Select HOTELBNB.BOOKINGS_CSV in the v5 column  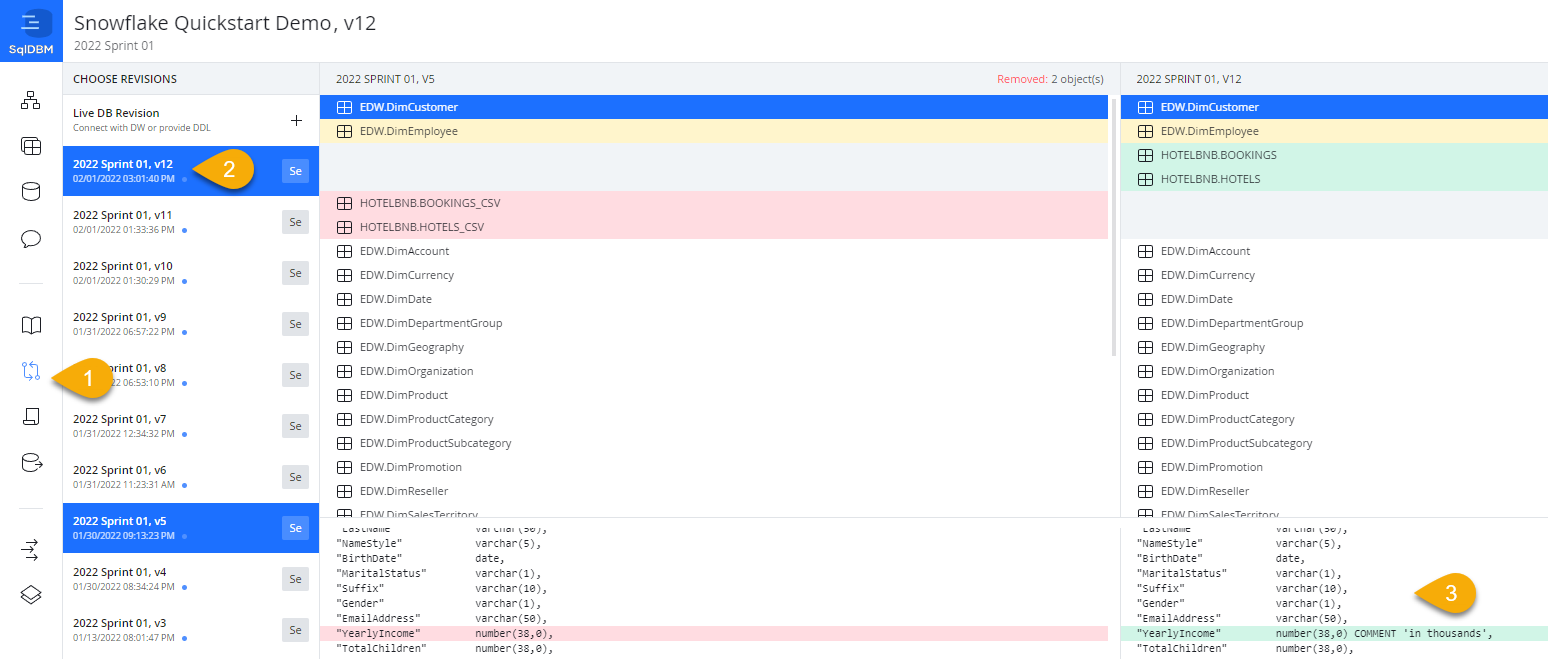tap(430, 202)
